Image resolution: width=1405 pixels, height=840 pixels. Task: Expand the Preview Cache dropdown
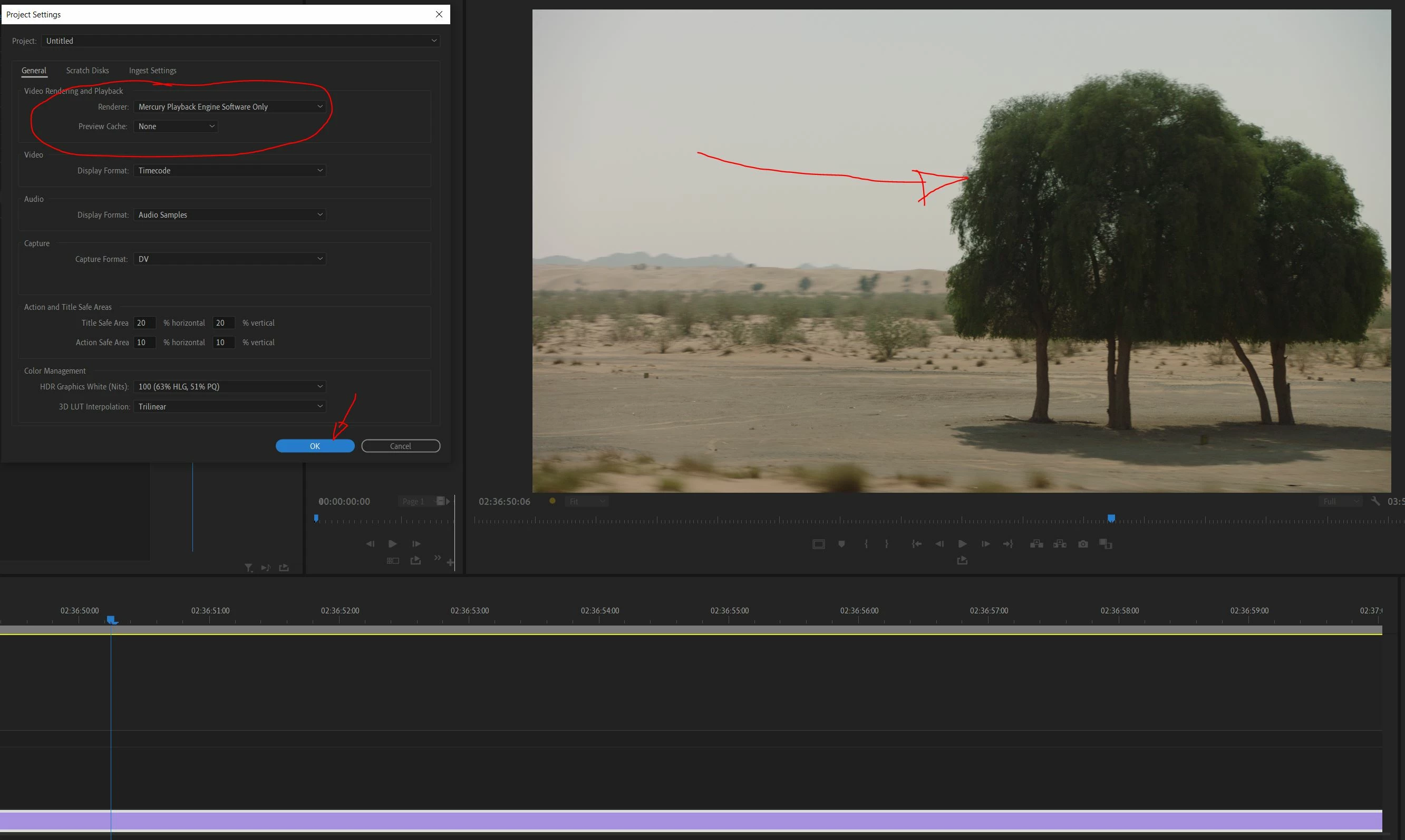pyautogui.click(x=176, y=126)
